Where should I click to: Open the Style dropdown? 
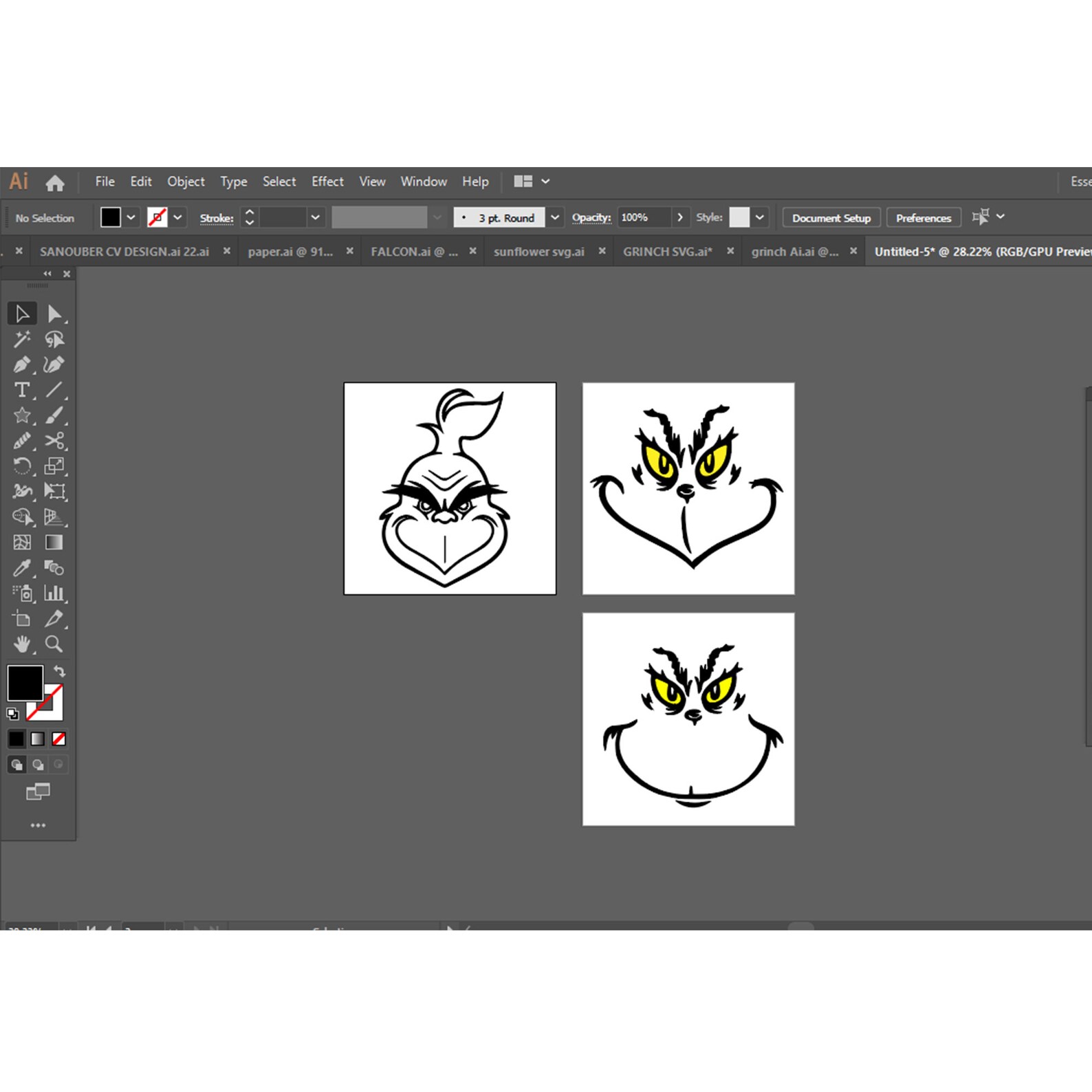click(760, 217)
